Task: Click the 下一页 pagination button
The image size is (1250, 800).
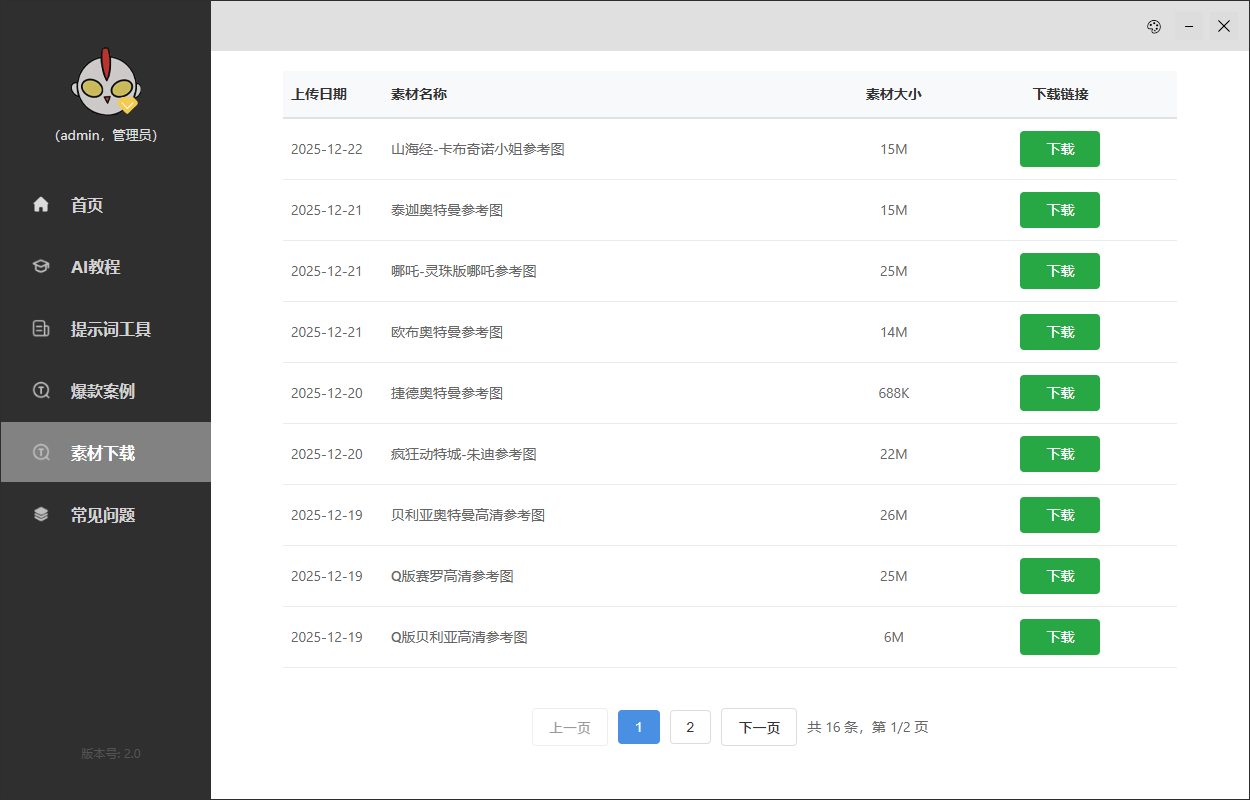Action: [x=758, y=727]
